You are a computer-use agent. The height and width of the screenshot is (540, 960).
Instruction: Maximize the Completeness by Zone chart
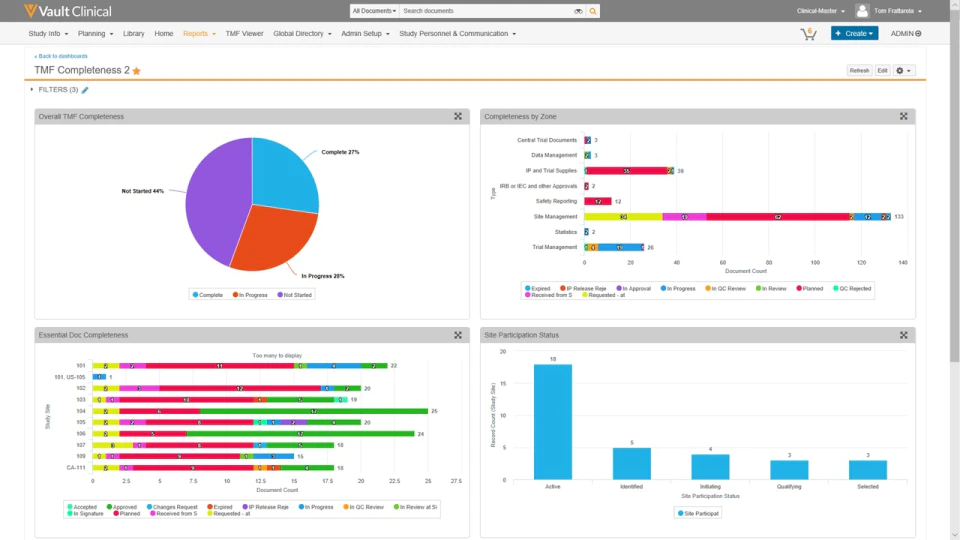904,116
